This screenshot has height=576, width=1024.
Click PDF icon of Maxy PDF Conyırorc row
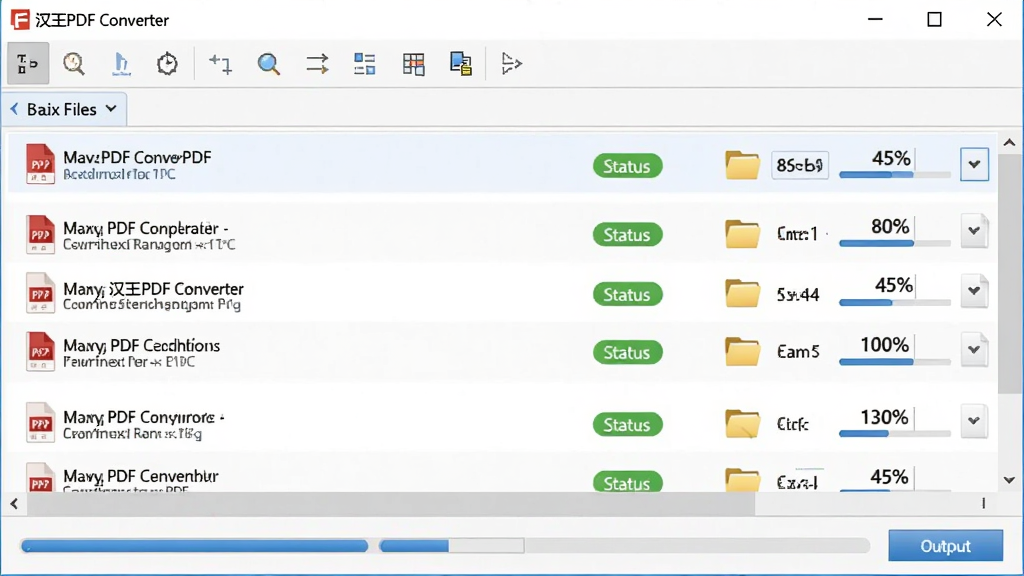pos(40,423)
